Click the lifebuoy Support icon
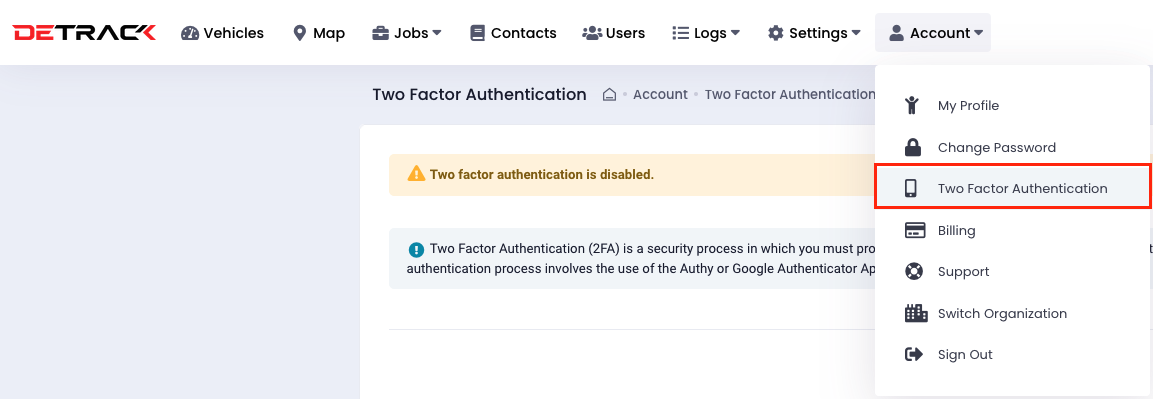 click(x=913, y=272)
